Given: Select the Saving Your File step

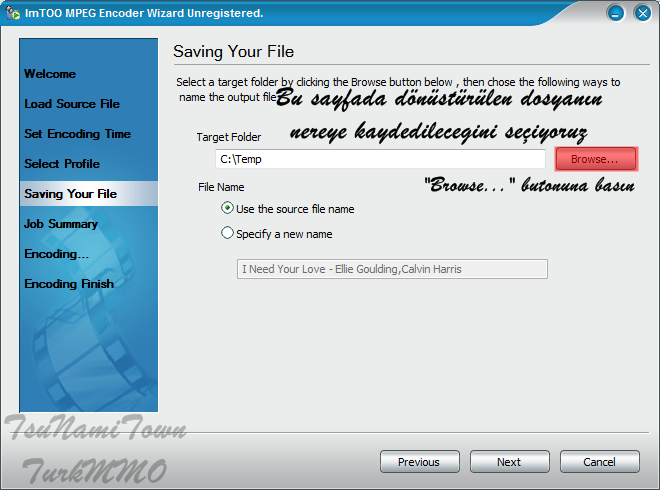Looking at the screenshot, I should point(88,194).
